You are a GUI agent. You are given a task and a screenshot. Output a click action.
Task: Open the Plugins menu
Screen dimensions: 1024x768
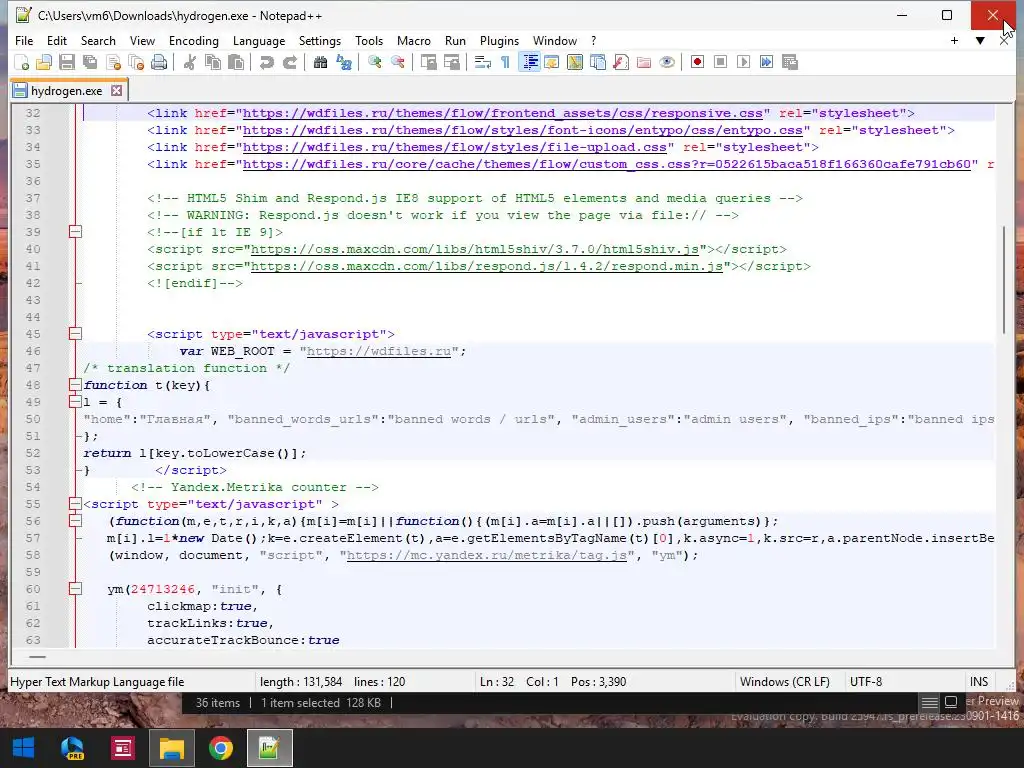pos(499,40)
